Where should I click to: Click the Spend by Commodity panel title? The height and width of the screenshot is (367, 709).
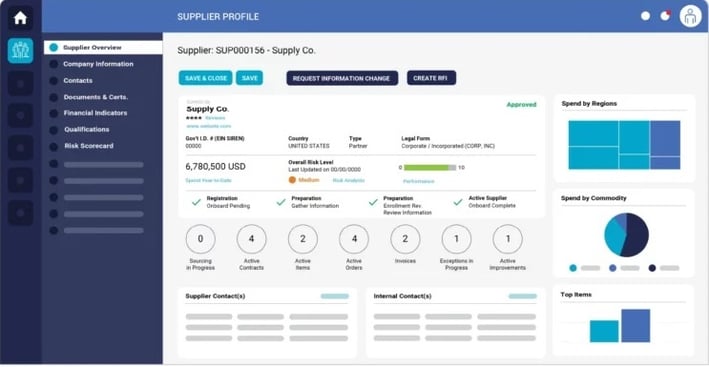pos(594,198)
